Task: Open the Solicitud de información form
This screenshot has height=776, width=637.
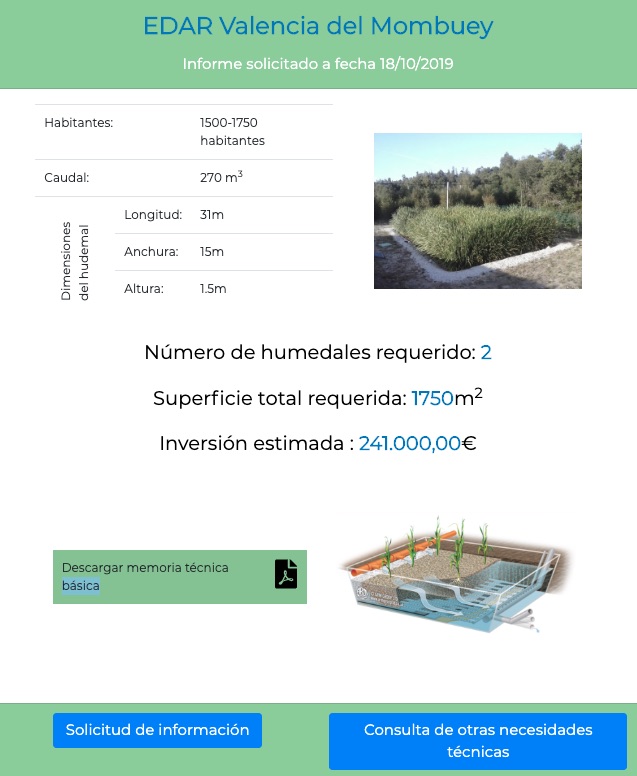Action: point(157,730)
